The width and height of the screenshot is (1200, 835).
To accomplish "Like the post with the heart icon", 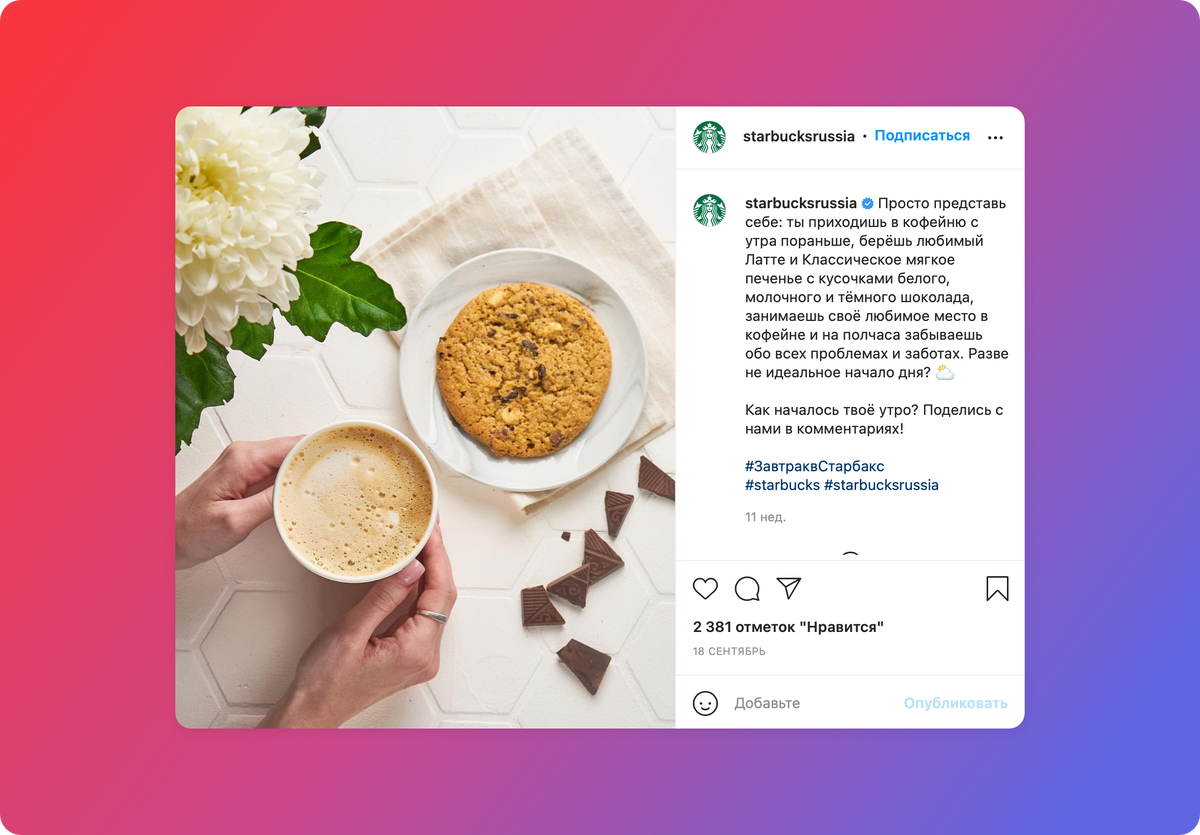I will [705, 588].
